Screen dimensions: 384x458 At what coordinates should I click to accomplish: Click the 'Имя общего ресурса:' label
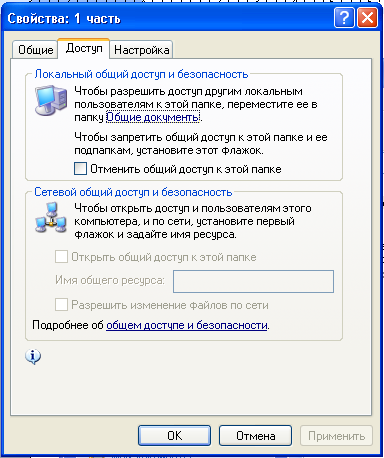[110, 280]
